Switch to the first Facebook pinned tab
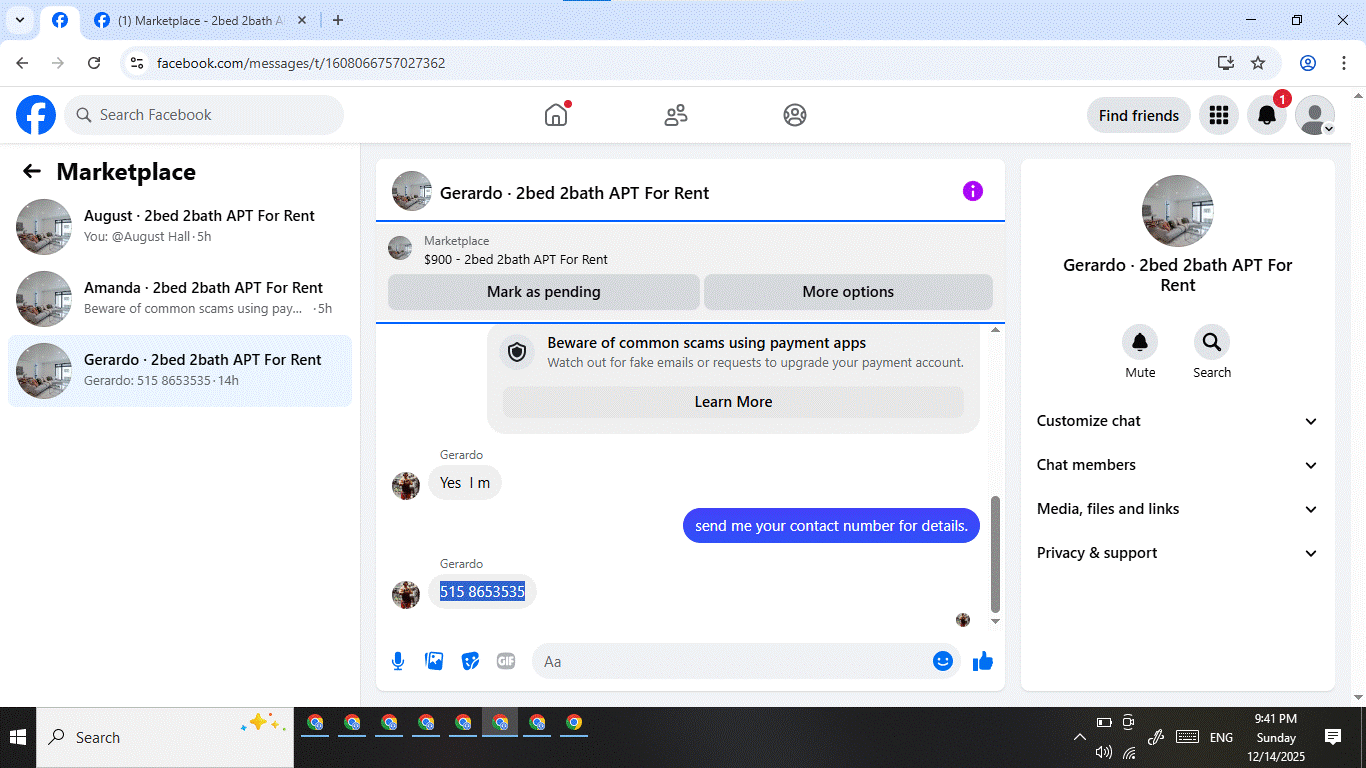 coord(60,20)
